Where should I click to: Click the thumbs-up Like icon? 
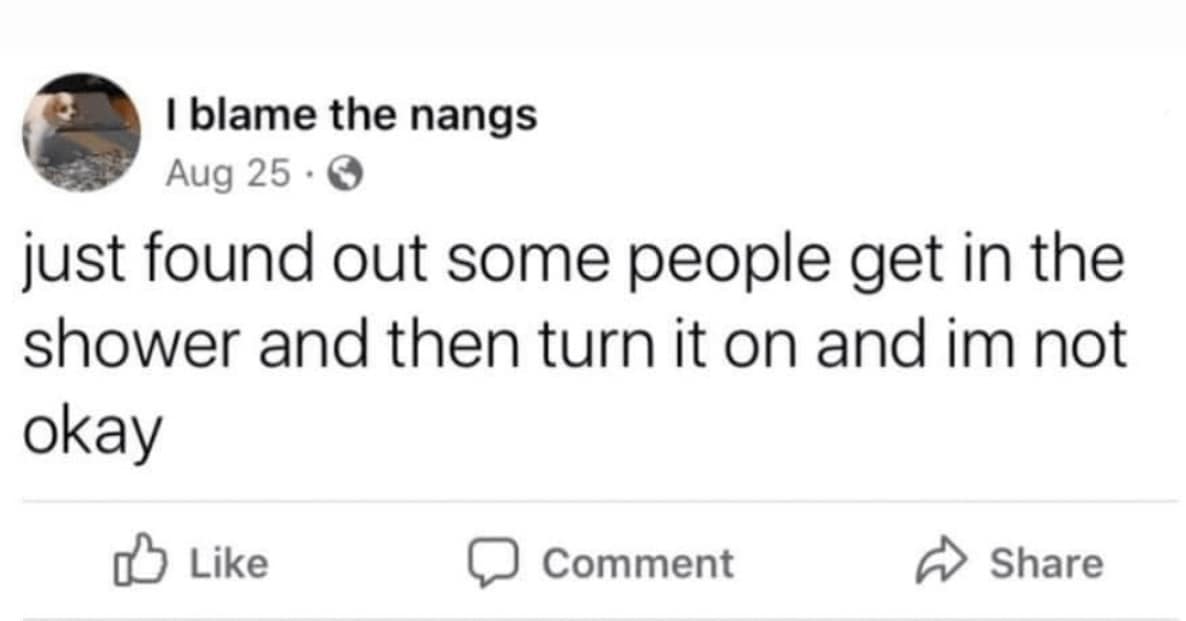[136, 563]
